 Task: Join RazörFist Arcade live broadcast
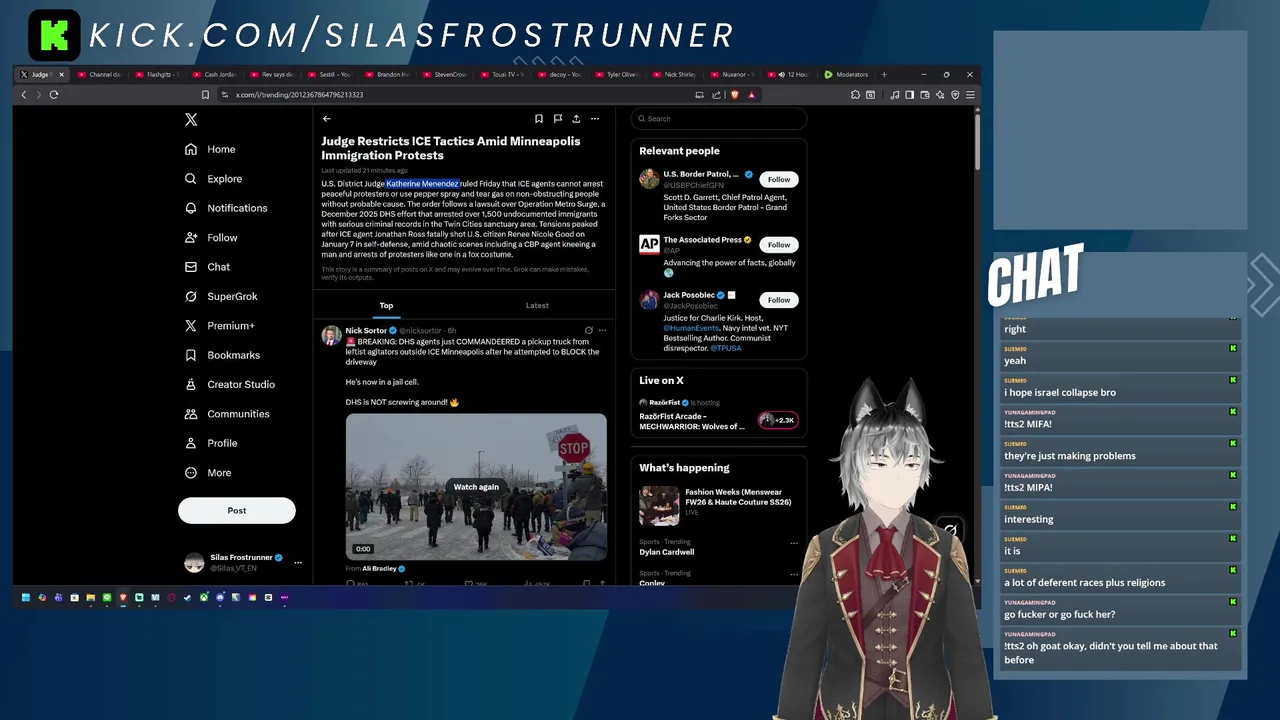coord(692,421)
